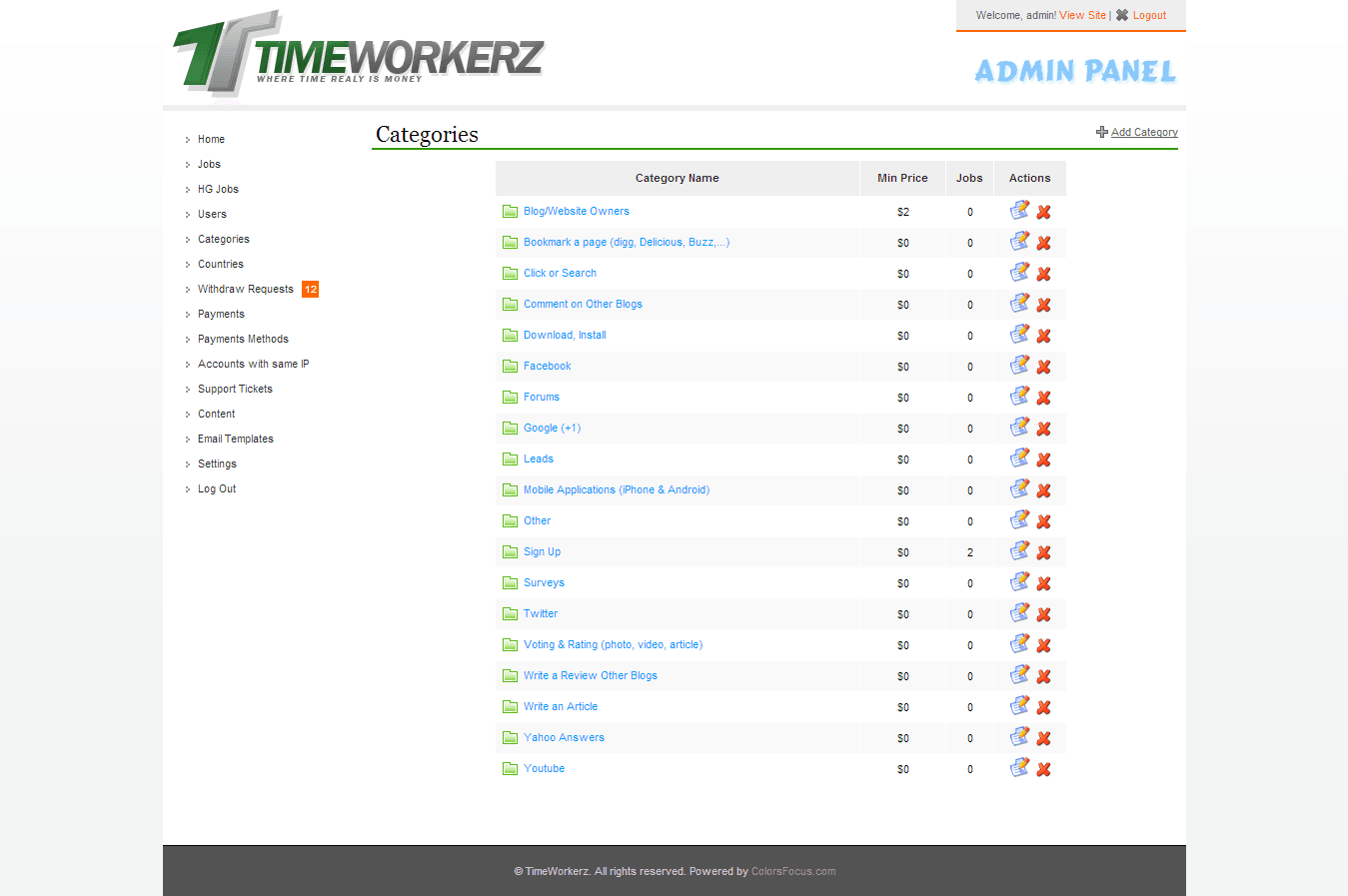Open the Countries menu item
Image resolution: width=1348 pixels, height=896 pixels.
pos(221,265)
